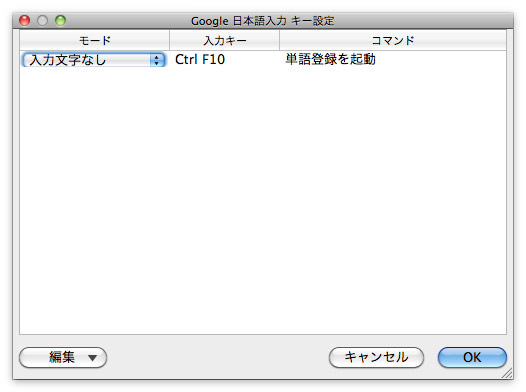Image resolution: width=526 pixels, height=392 pixels.
Task: Close the window with the red button
Action: coord(24,20)
